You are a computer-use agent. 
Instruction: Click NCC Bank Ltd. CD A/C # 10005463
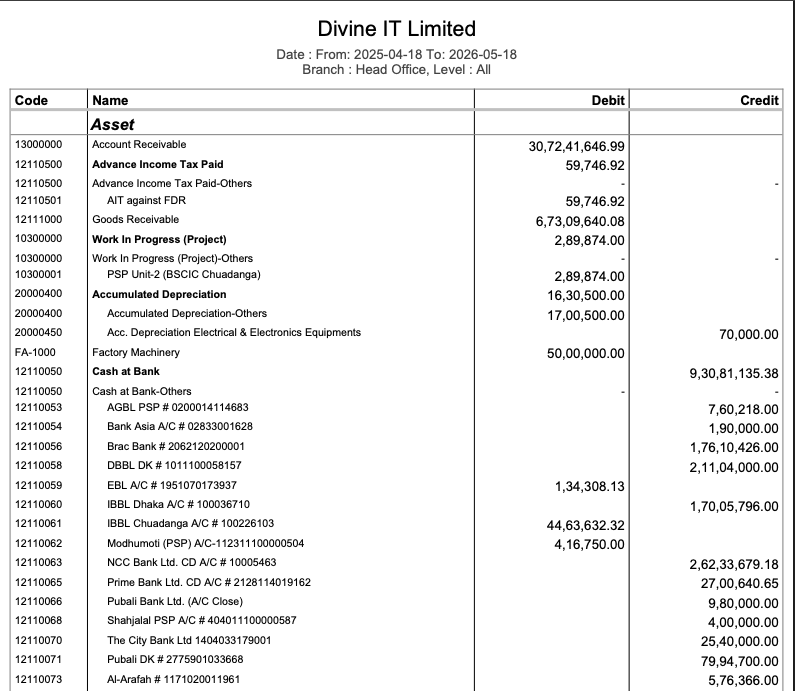(191, 562)
